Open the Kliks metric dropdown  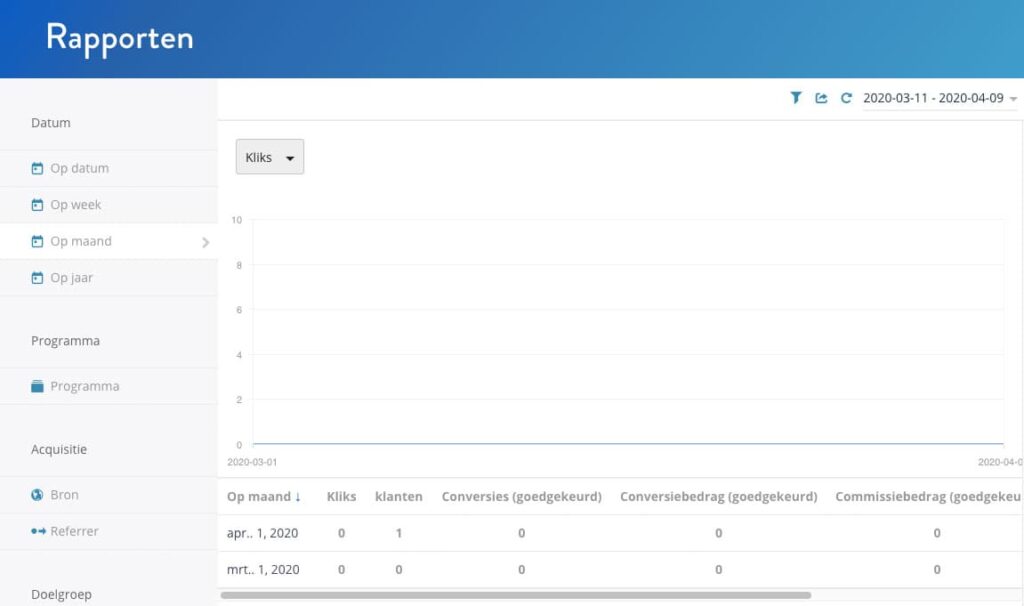pos(270,157)
